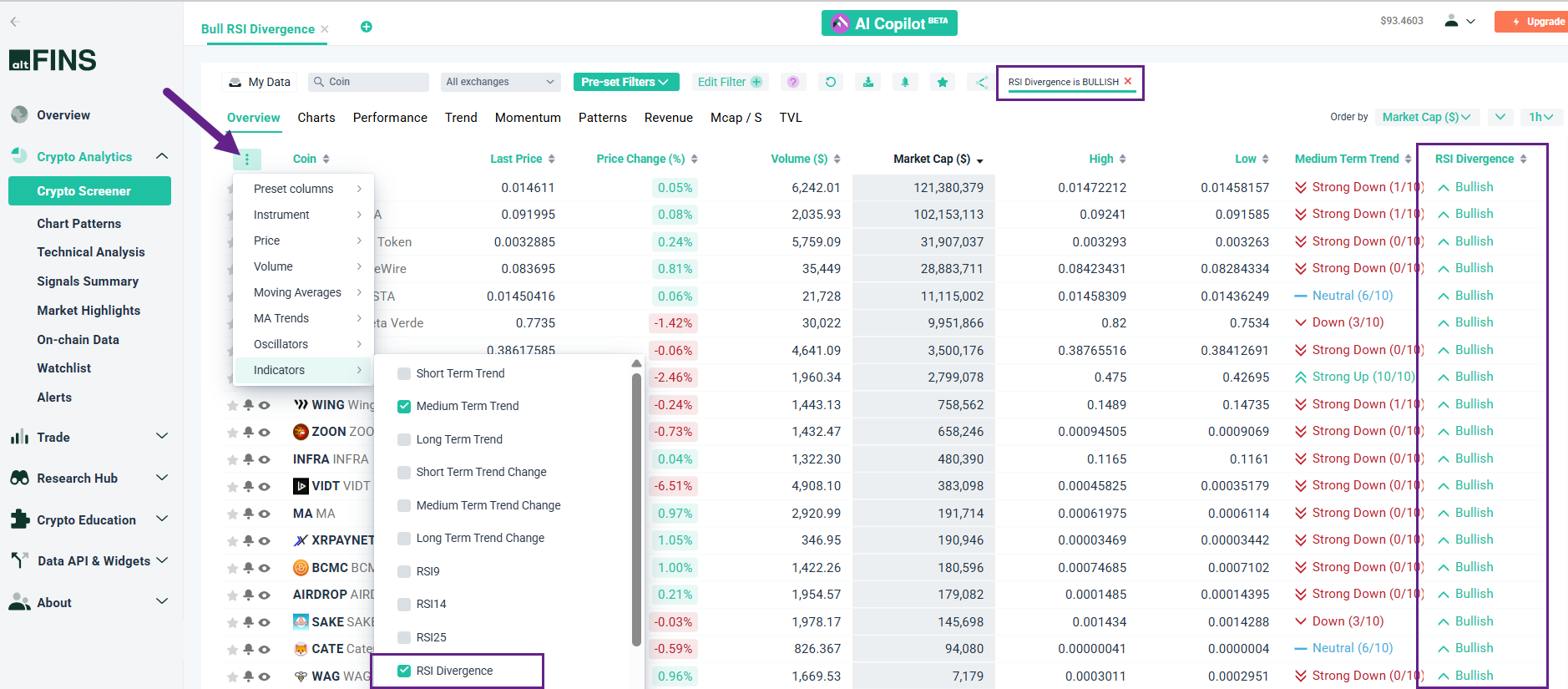The image size is (1568, 689).
Task: Click the alert bell icon in toolbar
Action: pos(905,82)
